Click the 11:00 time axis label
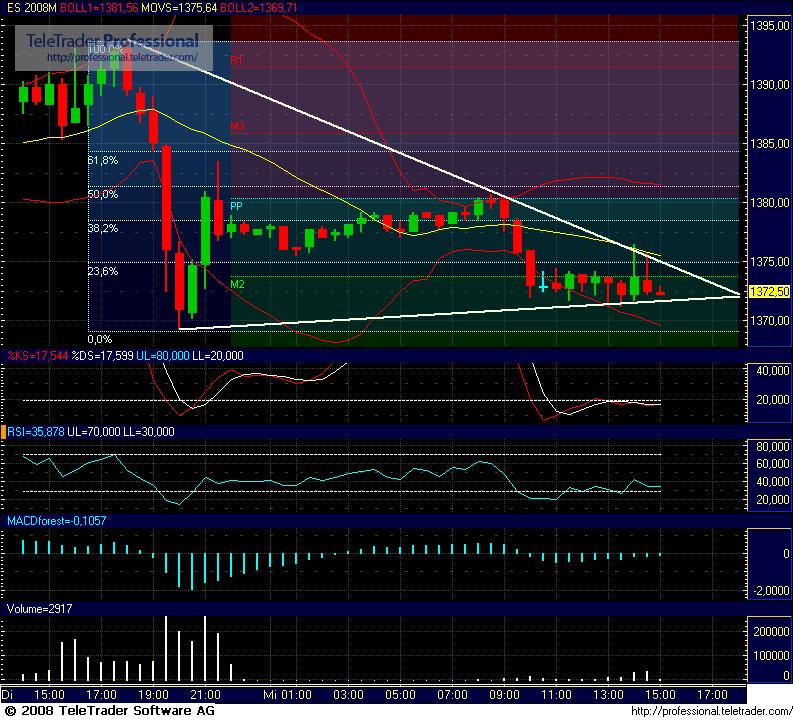The width and height of the screenshot is (793, 720). pos(556,695)
